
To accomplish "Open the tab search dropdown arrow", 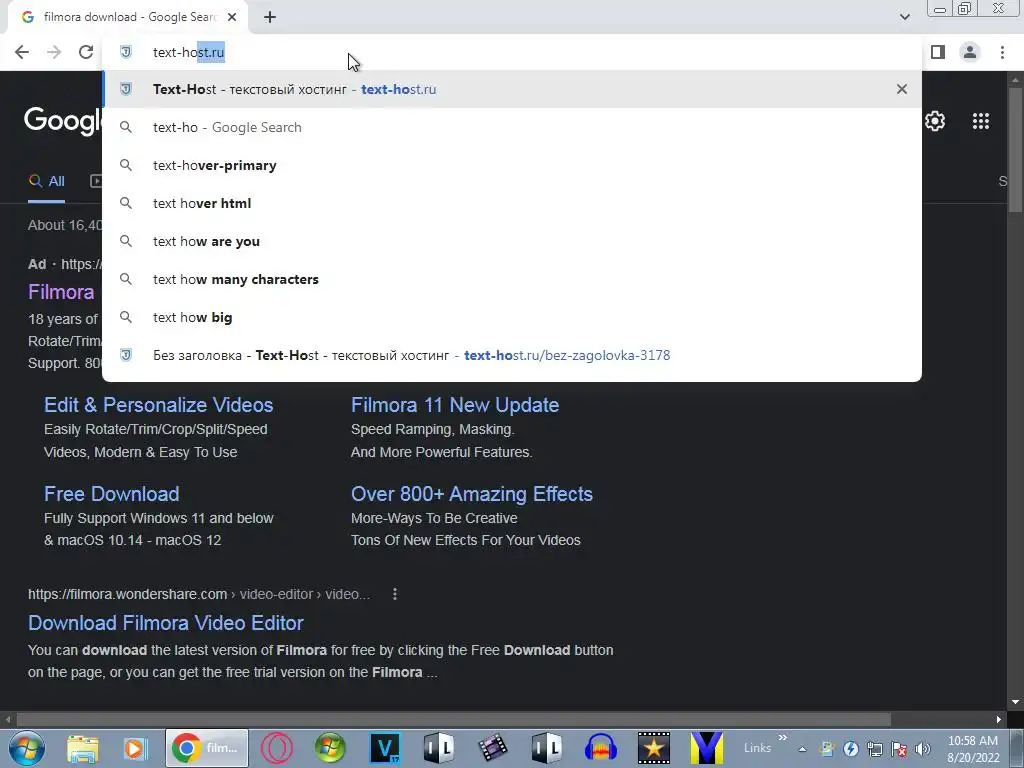I will click(904, 17).
